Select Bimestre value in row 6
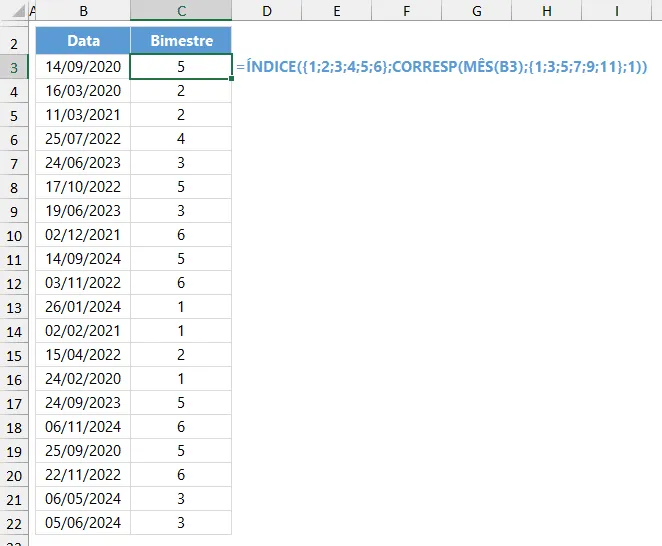 (181, 139)
